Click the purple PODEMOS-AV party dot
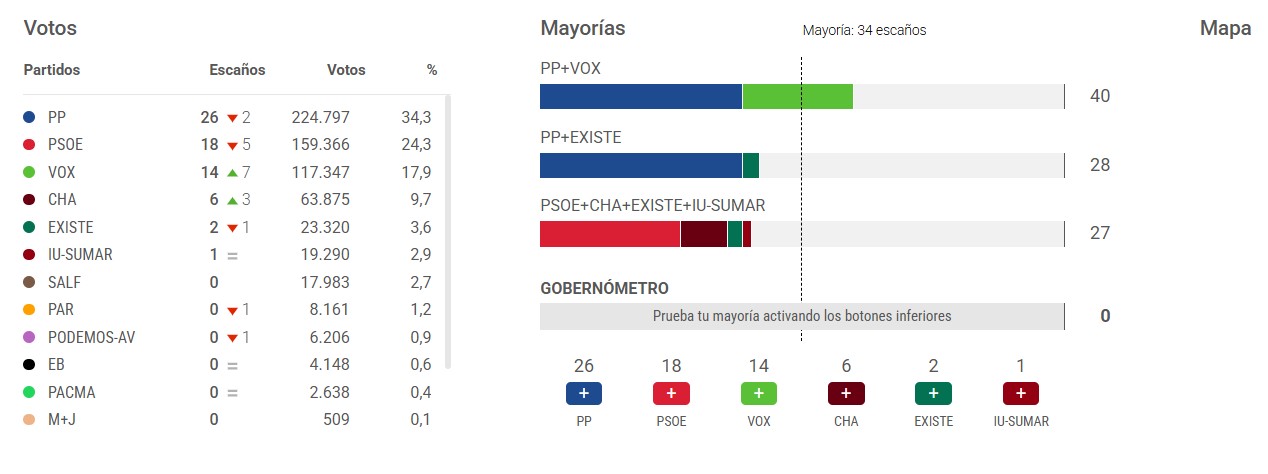 pos(29,338)
